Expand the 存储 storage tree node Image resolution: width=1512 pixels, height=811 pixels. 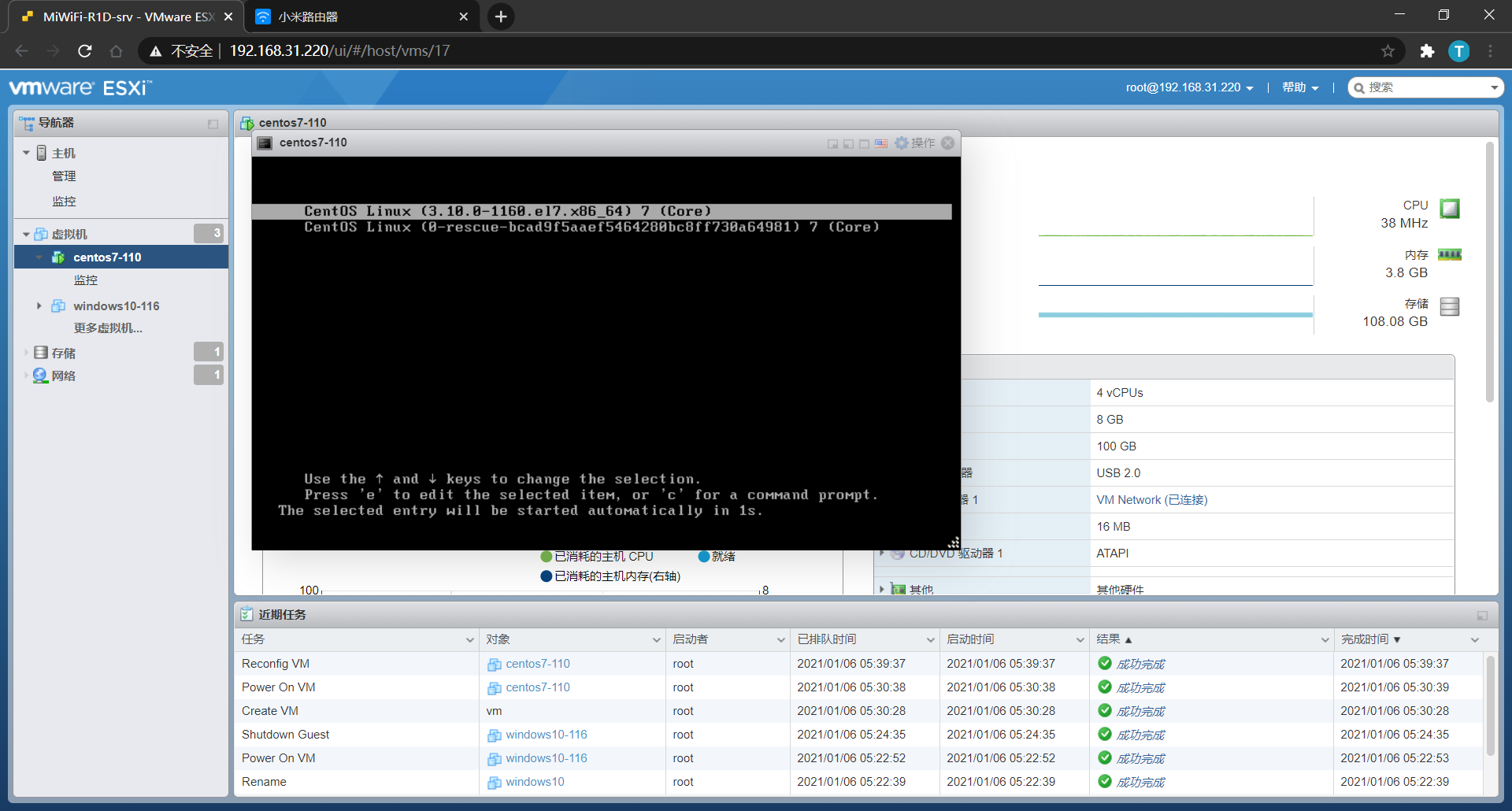tap(26, 352)
